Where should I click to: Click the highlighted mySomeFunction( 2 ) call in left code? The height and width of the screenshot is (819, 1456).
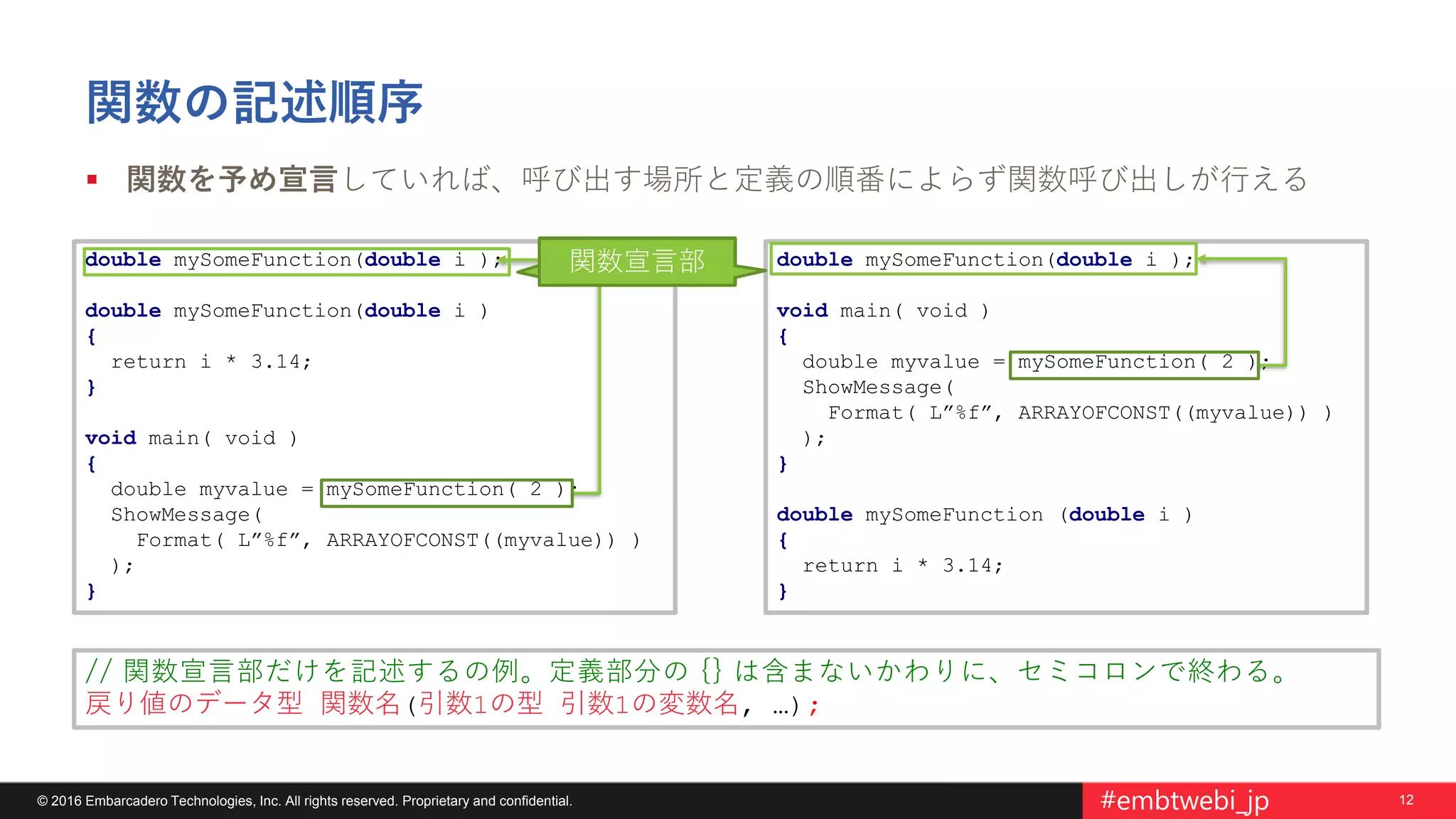446,492
